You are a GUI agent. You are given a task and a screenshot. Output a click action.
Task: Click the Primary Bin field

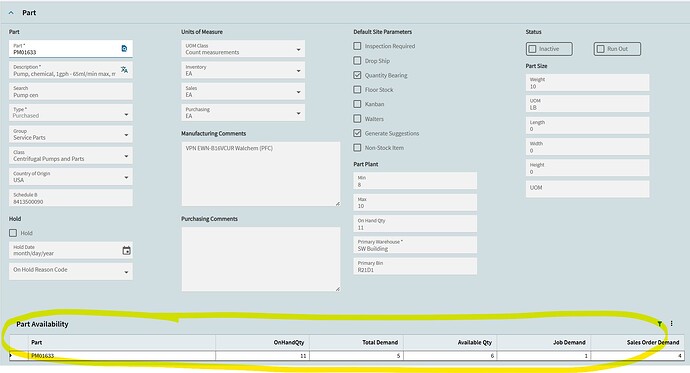(415, 266)
